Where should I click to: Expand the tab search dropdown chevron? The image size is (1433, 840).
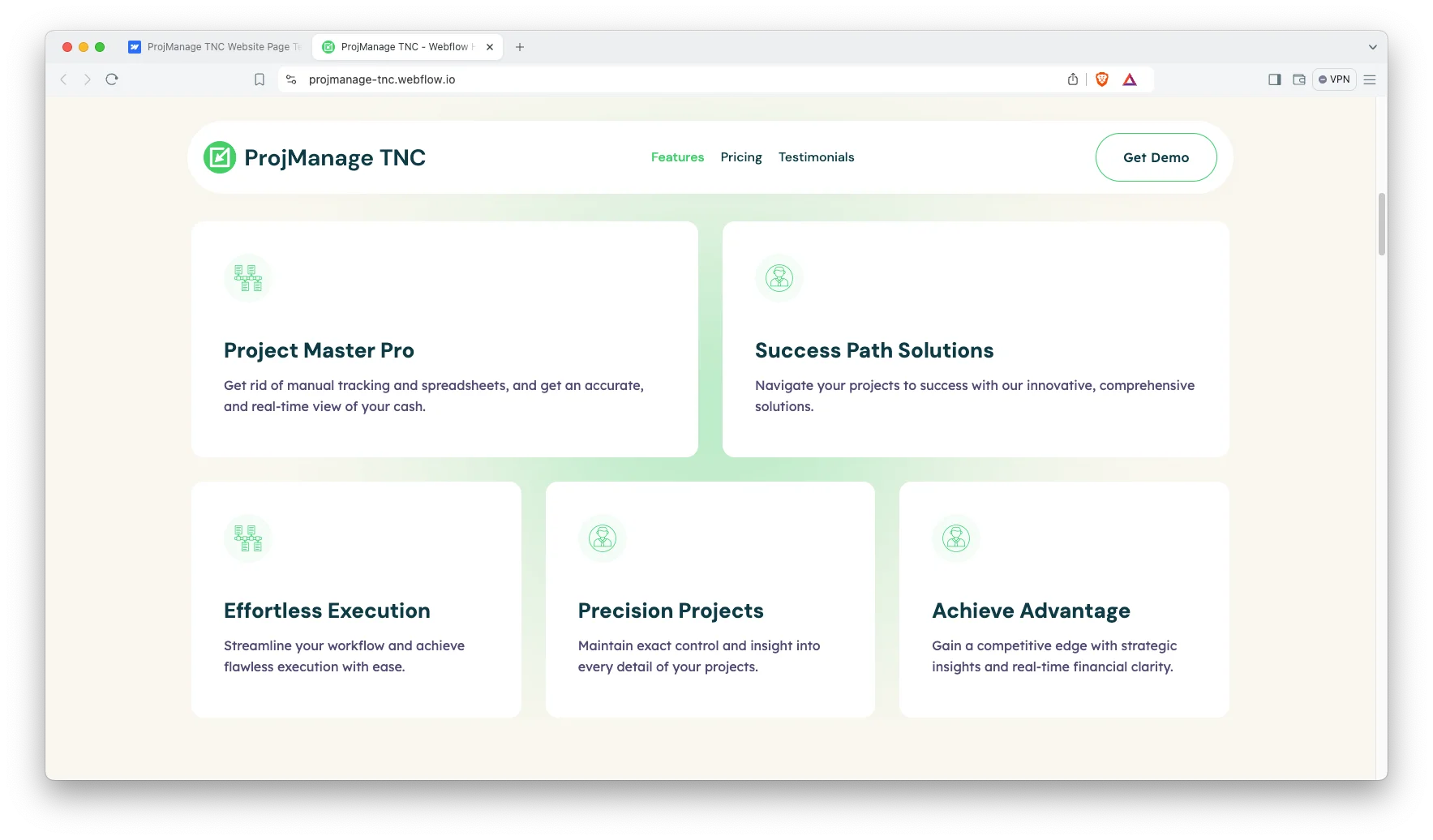pyautogui.click(x=1373, y=47)
